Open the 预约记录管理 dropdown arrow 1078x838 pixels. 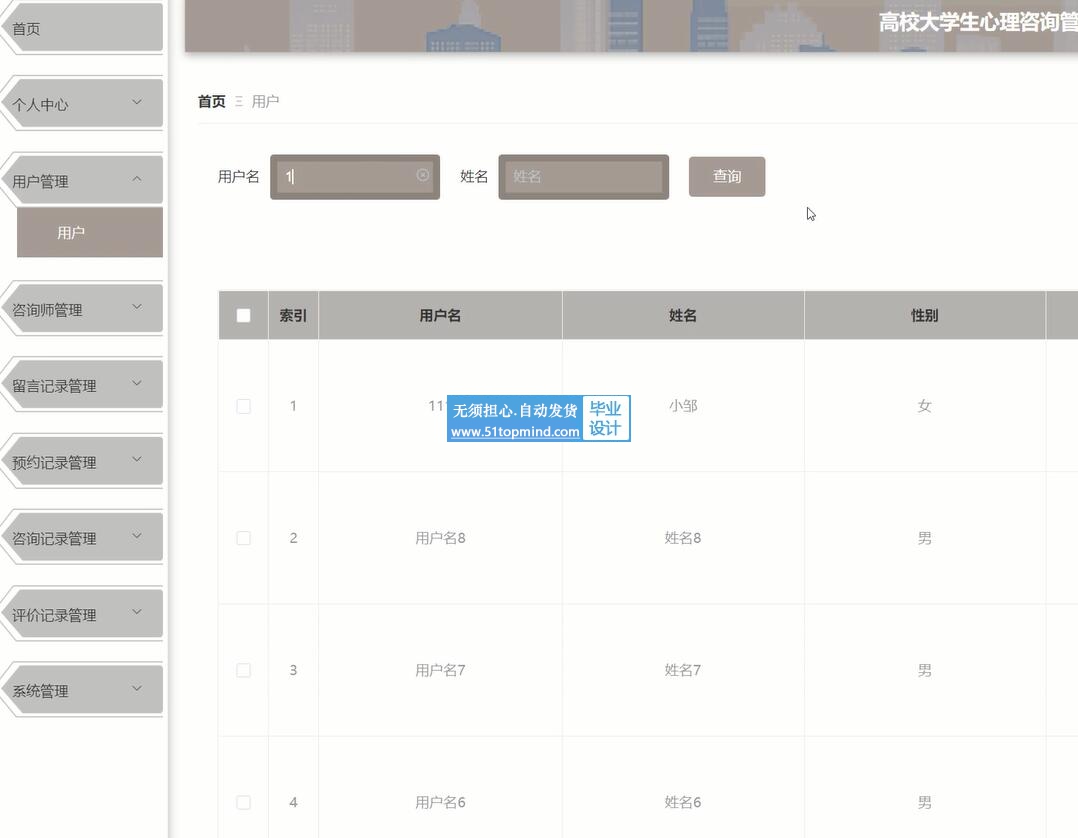137,460
